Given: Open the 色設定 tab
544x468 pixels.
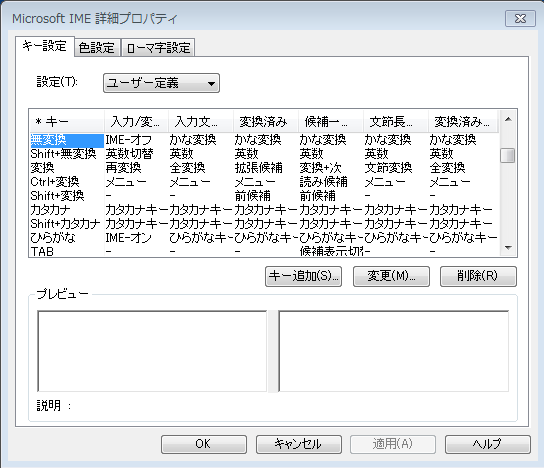Looking at the screenshot, I should [97, 48].
